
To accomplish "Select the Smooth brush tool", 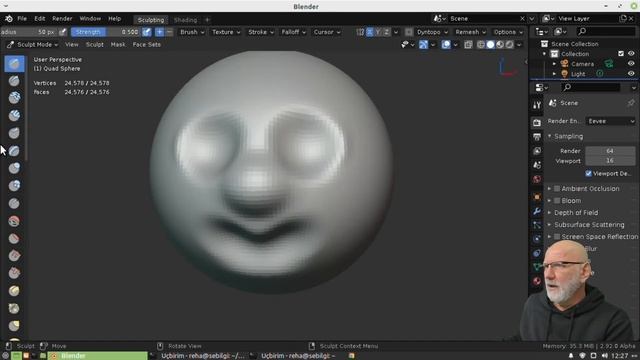I will 14,221.
